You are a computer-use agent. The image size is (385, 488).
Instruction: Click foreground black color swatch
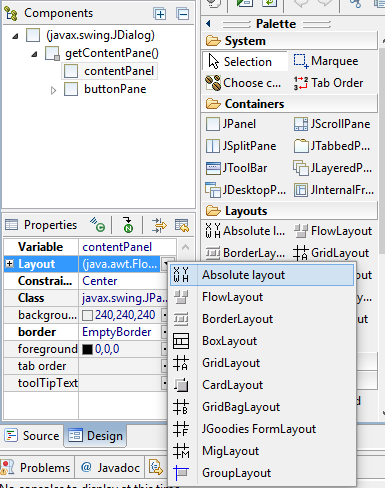[88, 349]
